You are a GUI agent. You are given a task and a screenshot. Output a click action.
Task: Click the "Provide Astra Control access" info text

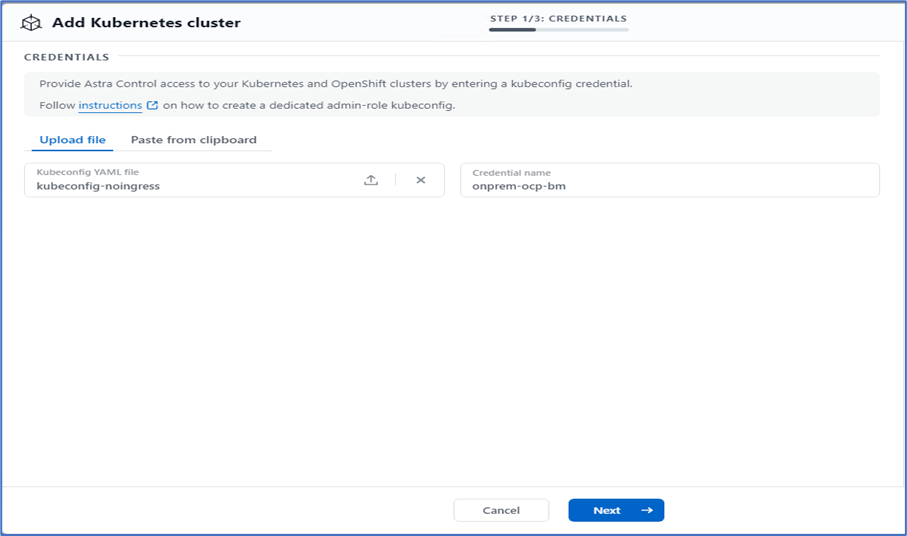point(335,84)
